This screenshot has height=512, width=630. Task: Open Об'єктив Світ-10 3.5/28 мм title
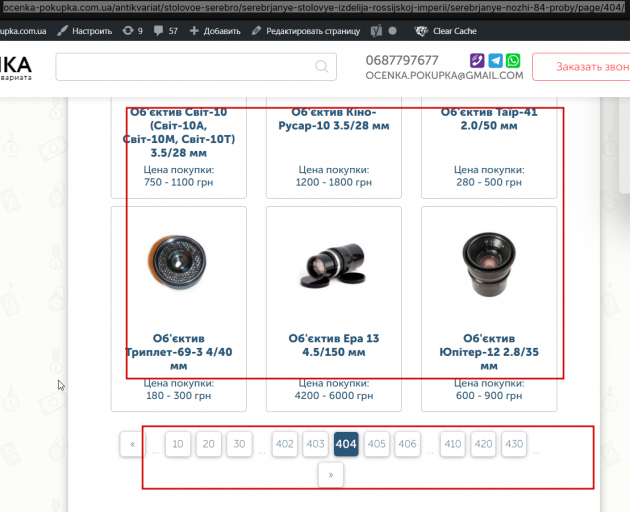179,132
